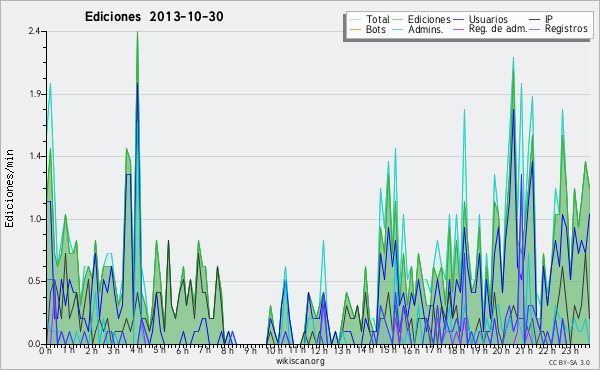600x370 pixels.
Task: Click the 'IP' legend label
Action: tap(549, 19)
